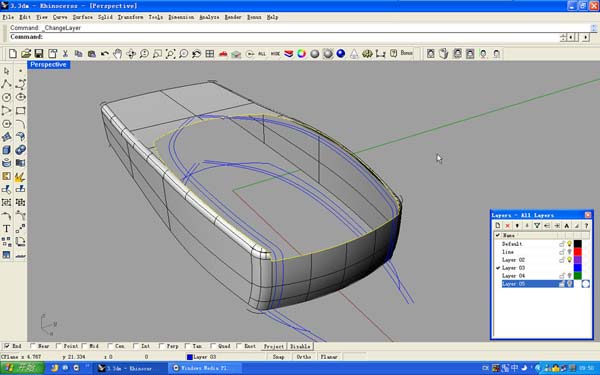Click the Project osnap button

coord(274,346)
